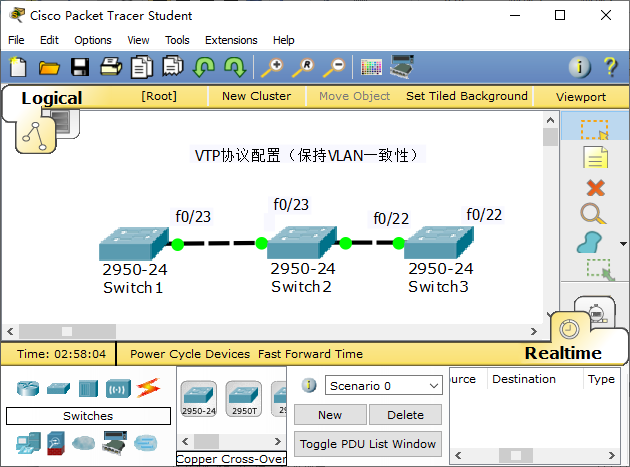This screenshot has width=630, height=467.
Task: Select the Resize Shape tool
Action: click(600, 270)
